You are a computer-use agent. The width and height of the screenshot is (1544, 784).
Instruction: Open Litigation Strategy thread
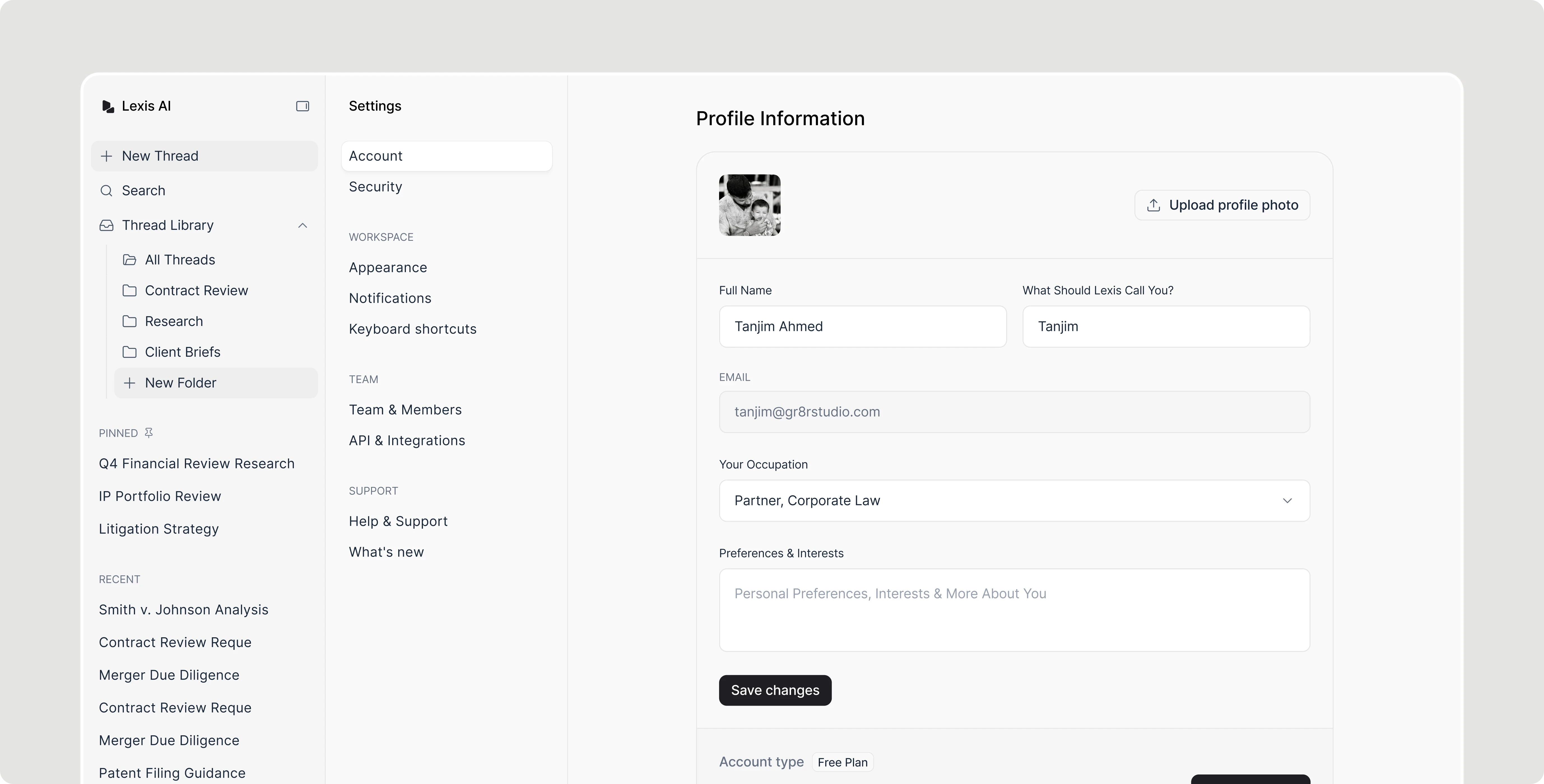[x=159, y=529]
